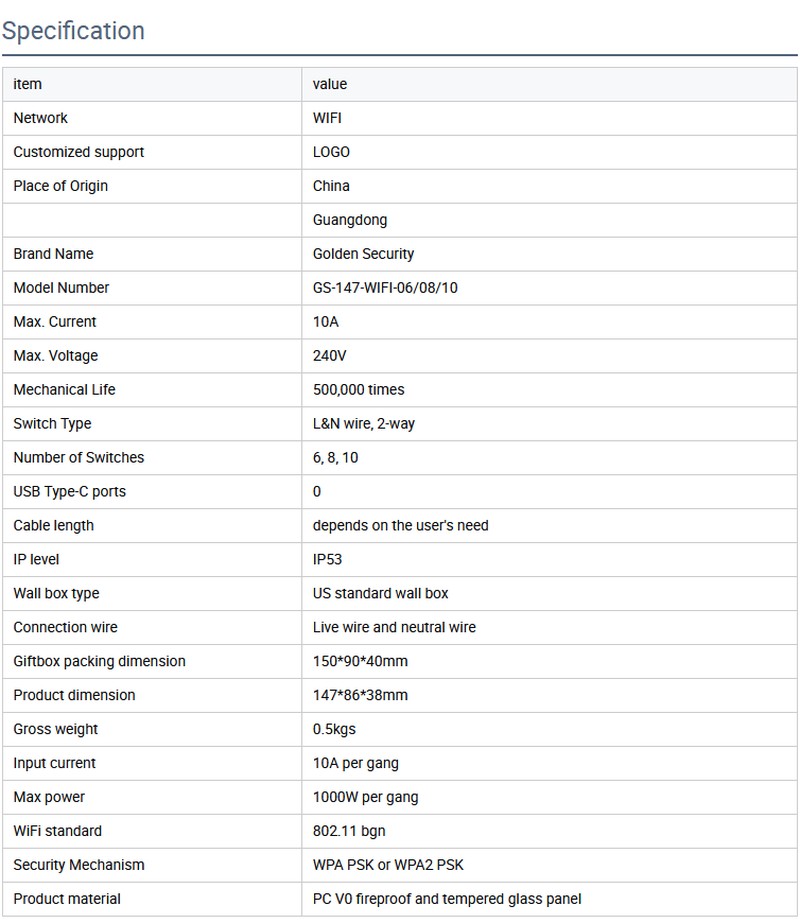This screenshot has width=800, height=923.
Task: Select the Network row label
Action: pyautogui.click(x=41, y=118)
